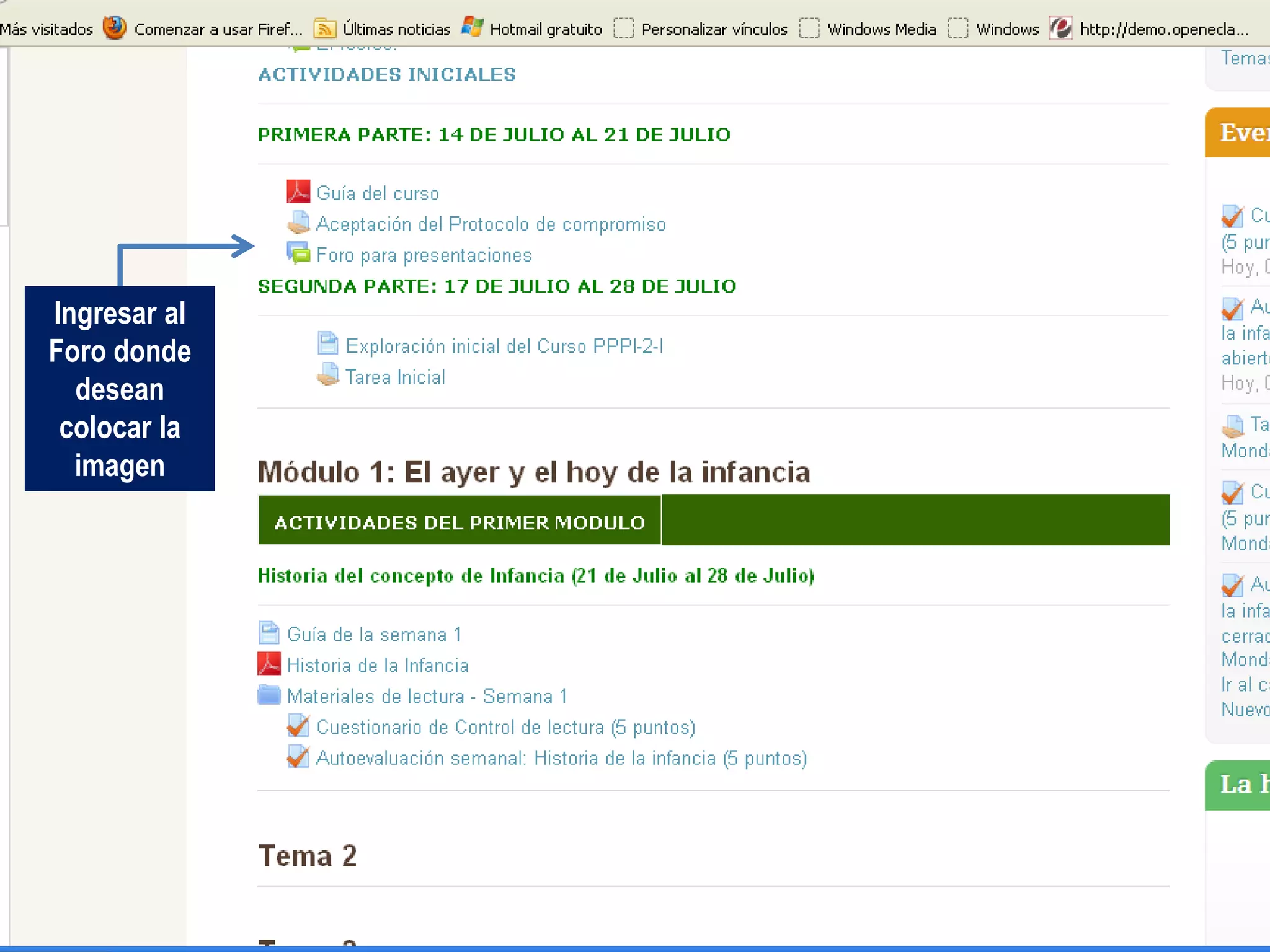Open the Personalizar vínculos bookmark
Screen dimensions: 1270x952
coord(714,29)
